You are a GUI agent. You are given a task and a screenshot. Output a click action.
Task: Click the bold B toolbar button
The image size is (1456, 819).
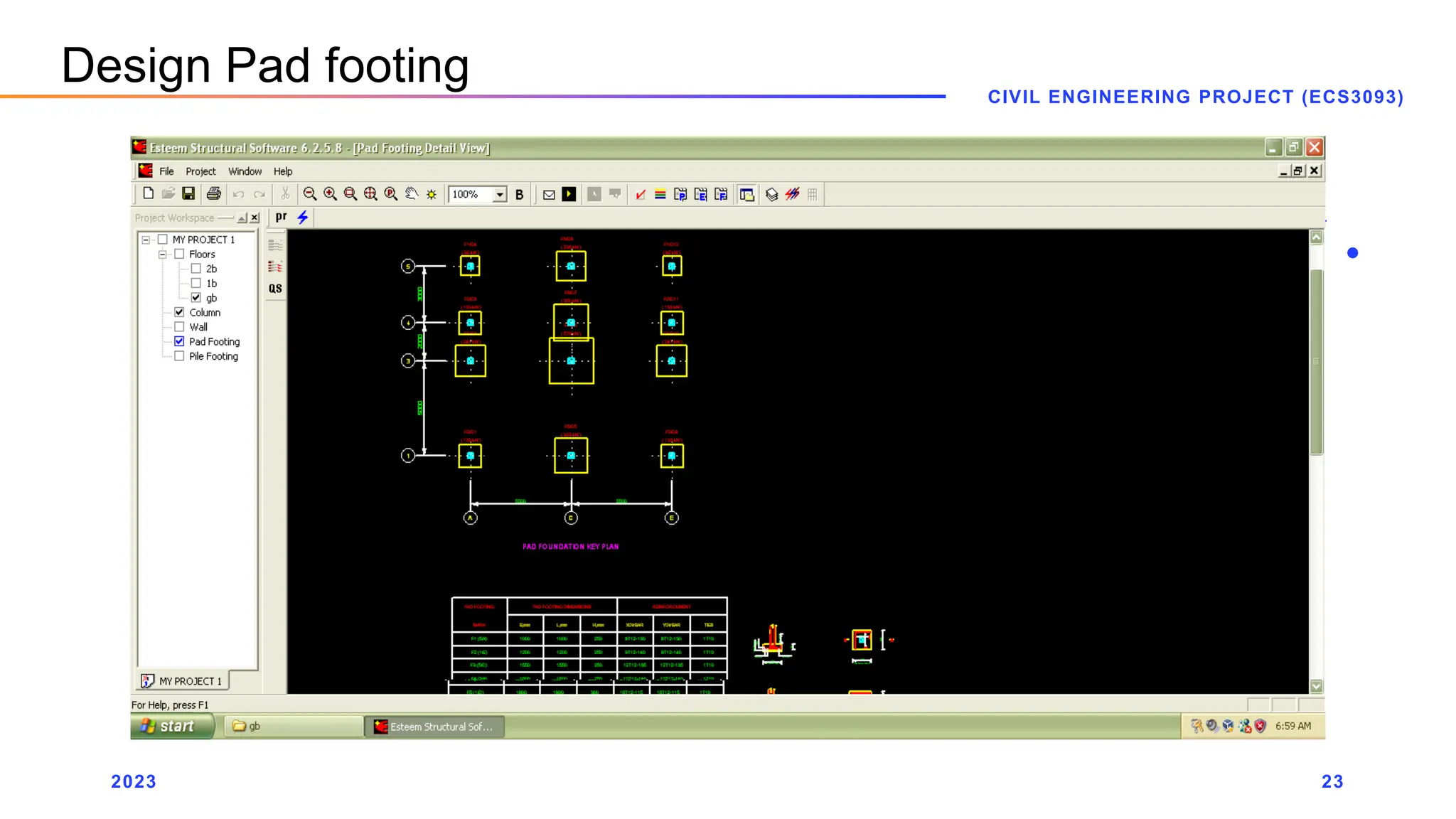click(x=520, y=194)
